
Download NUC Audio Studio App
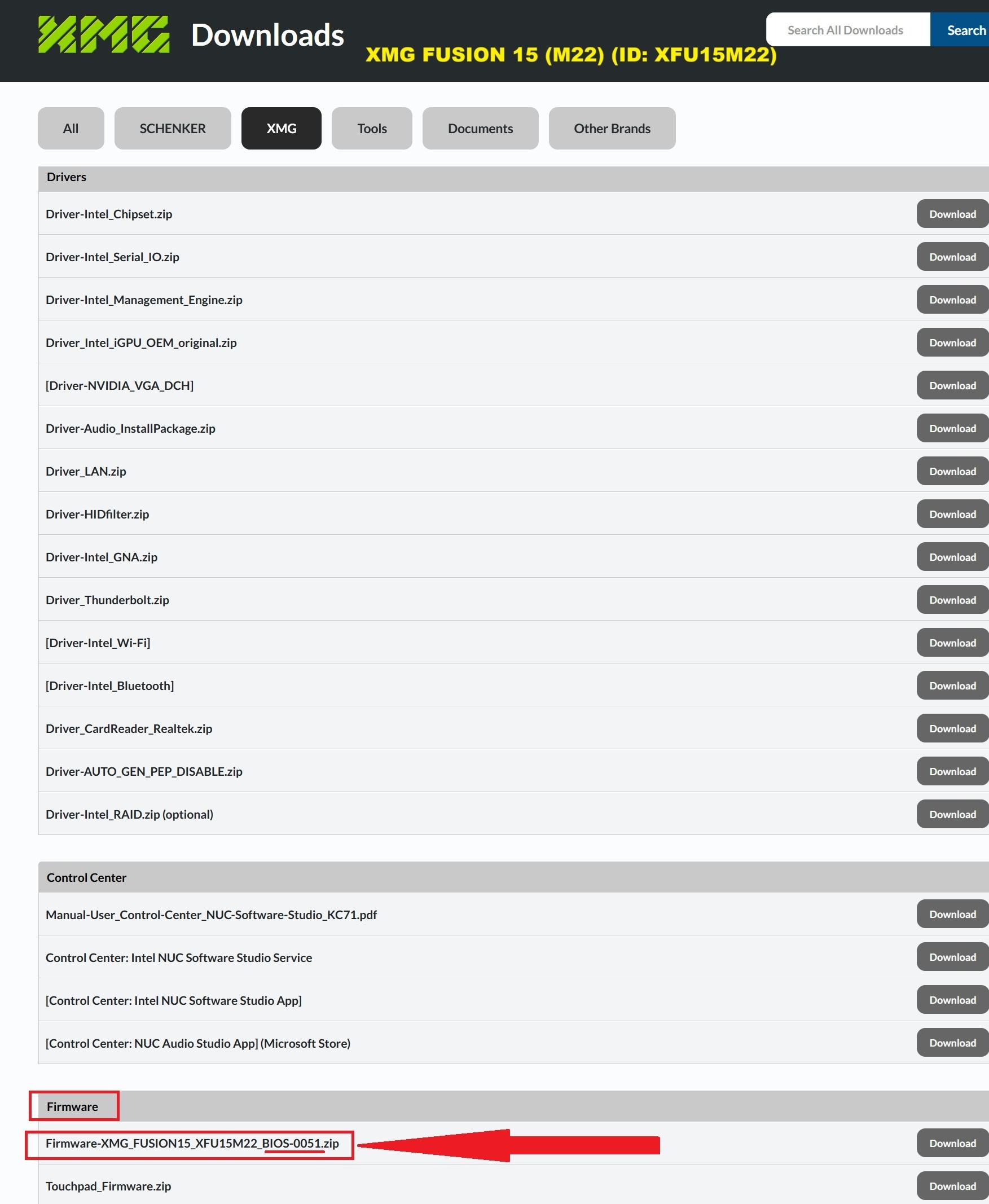tap(952, 1043)
